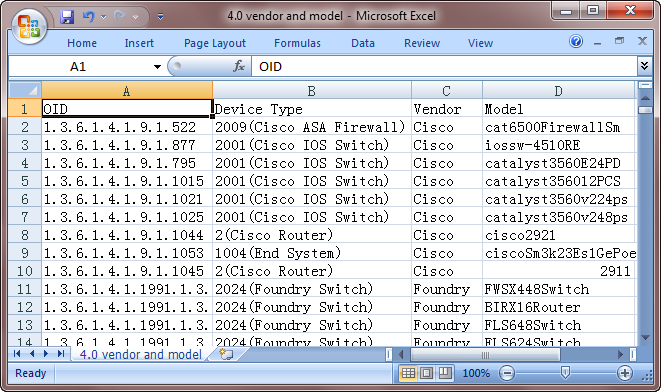Select row 5 header

[x=25, y=181]
